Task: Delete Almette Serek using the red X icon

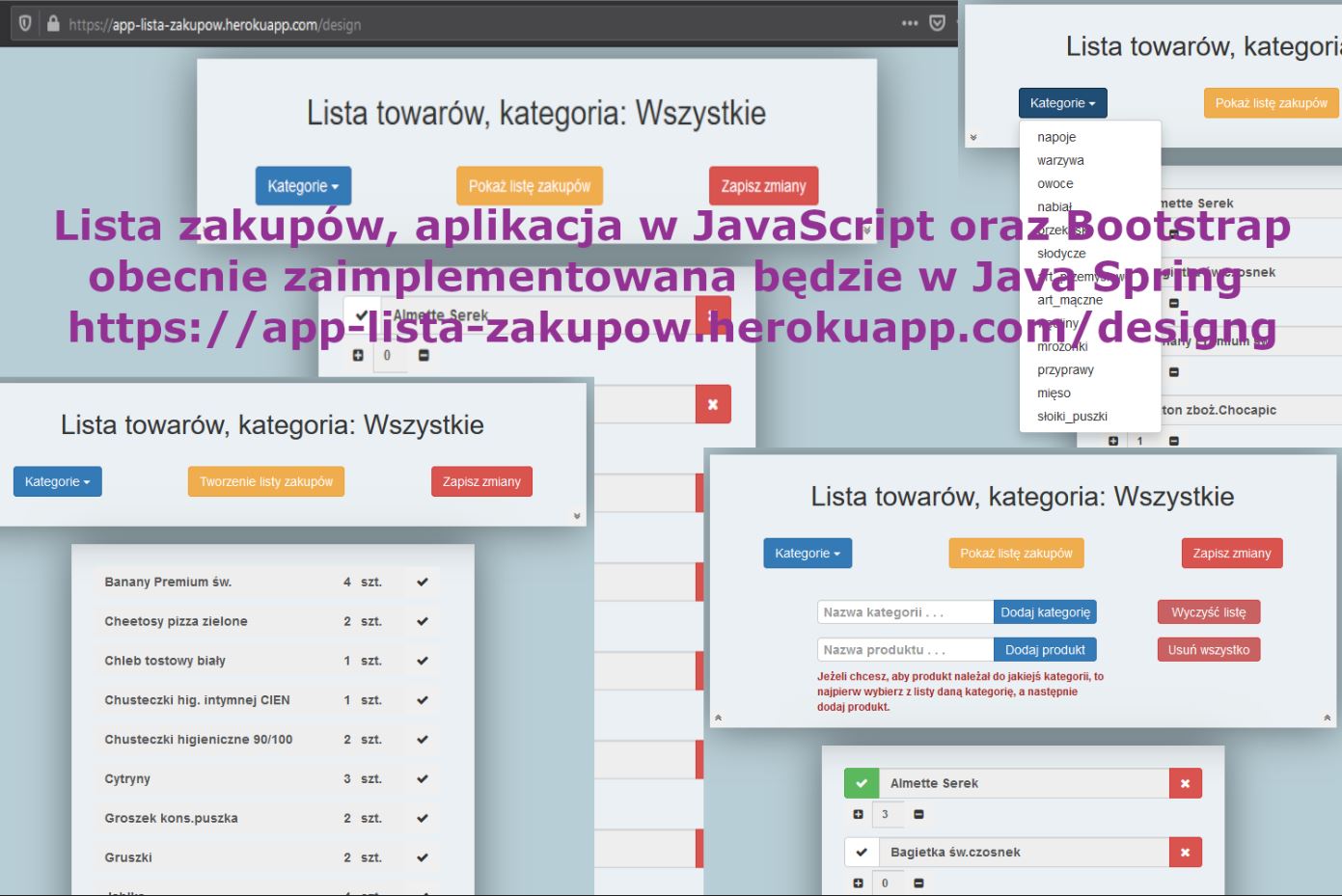Action: [1185, 783]
